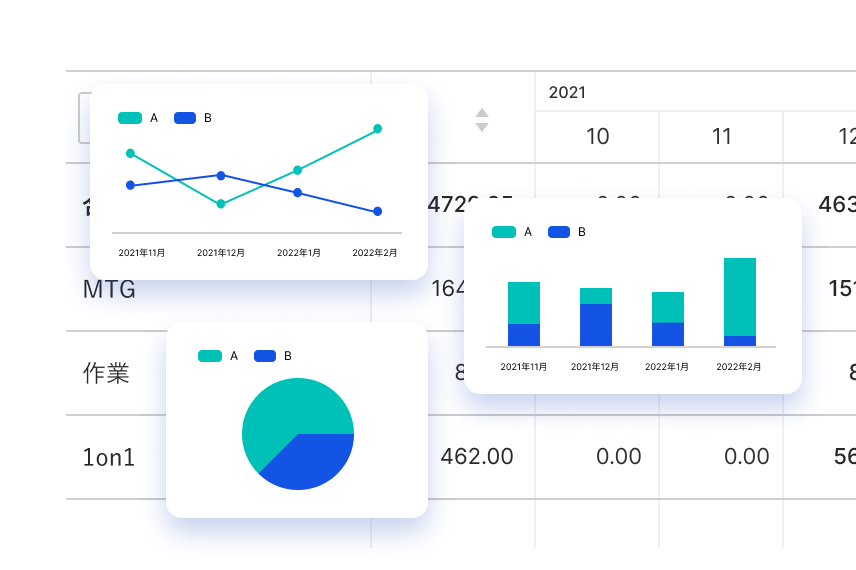Click line chart A point at 2021年11月
Image resolution: width=856 pixels, height=570 pixels.
point(130,153)
